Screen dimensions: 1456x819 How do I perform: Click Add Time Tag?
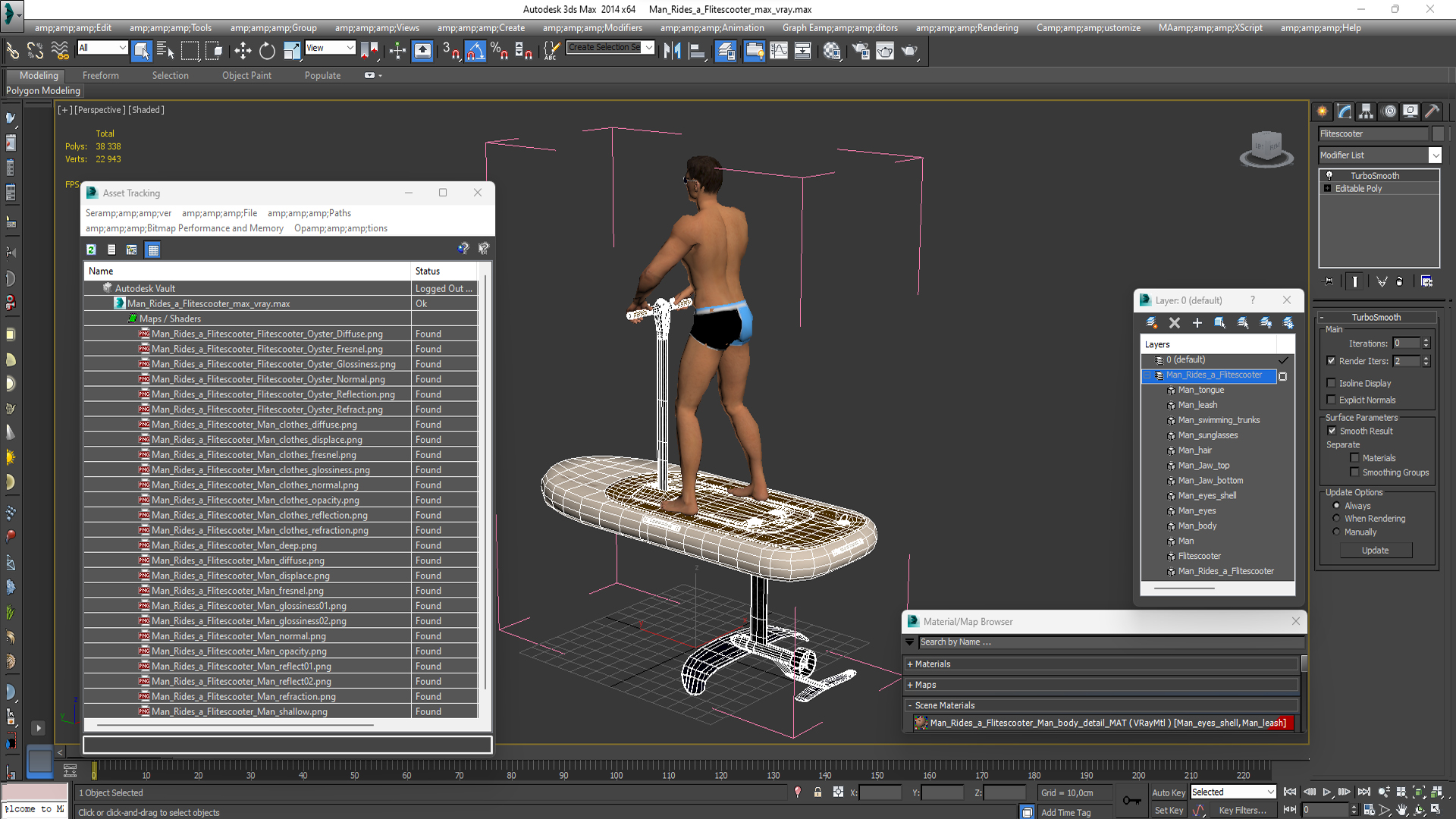(x=1066, y=812)
